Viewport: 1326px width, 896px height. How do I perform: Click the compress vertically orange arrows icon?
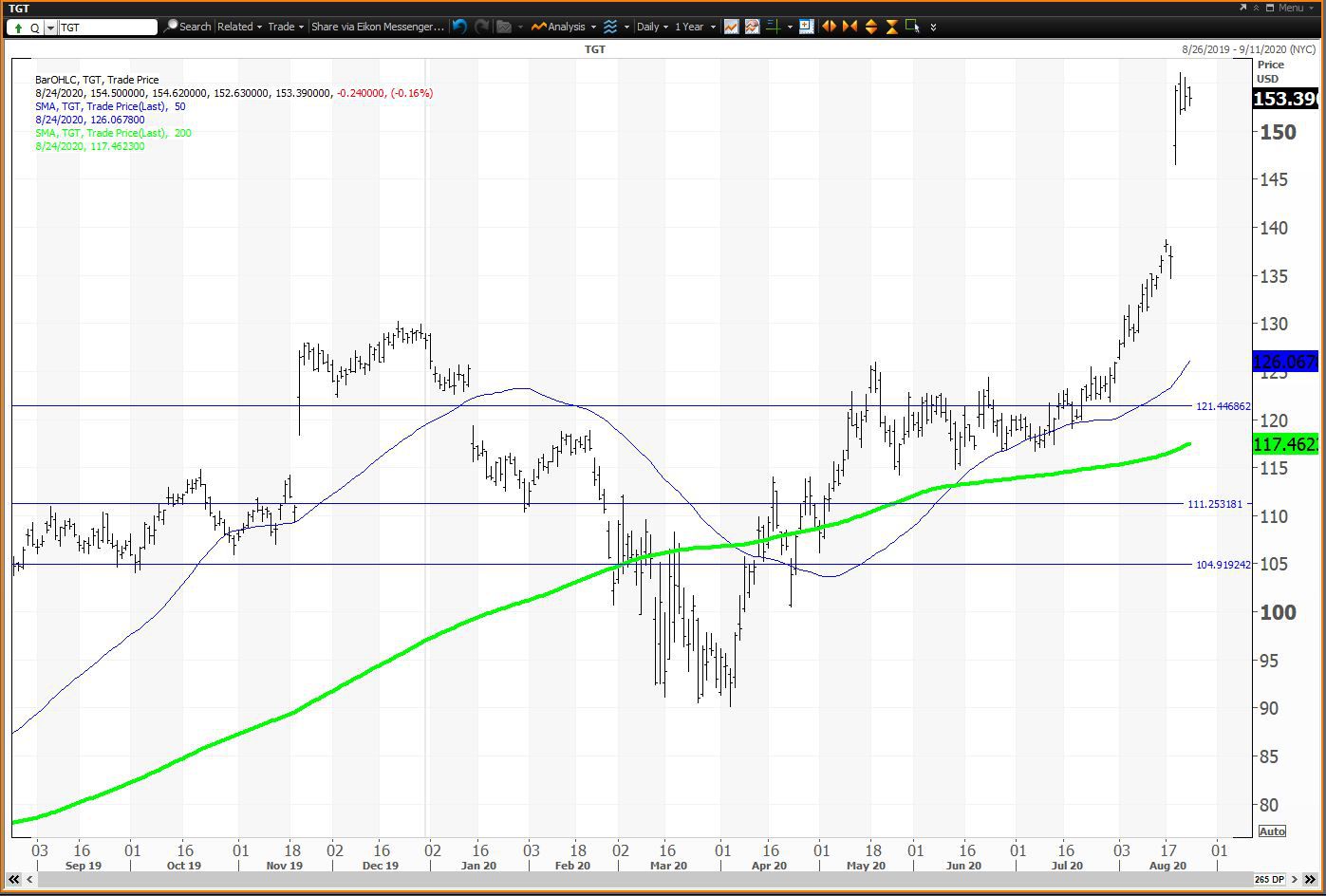891,27
